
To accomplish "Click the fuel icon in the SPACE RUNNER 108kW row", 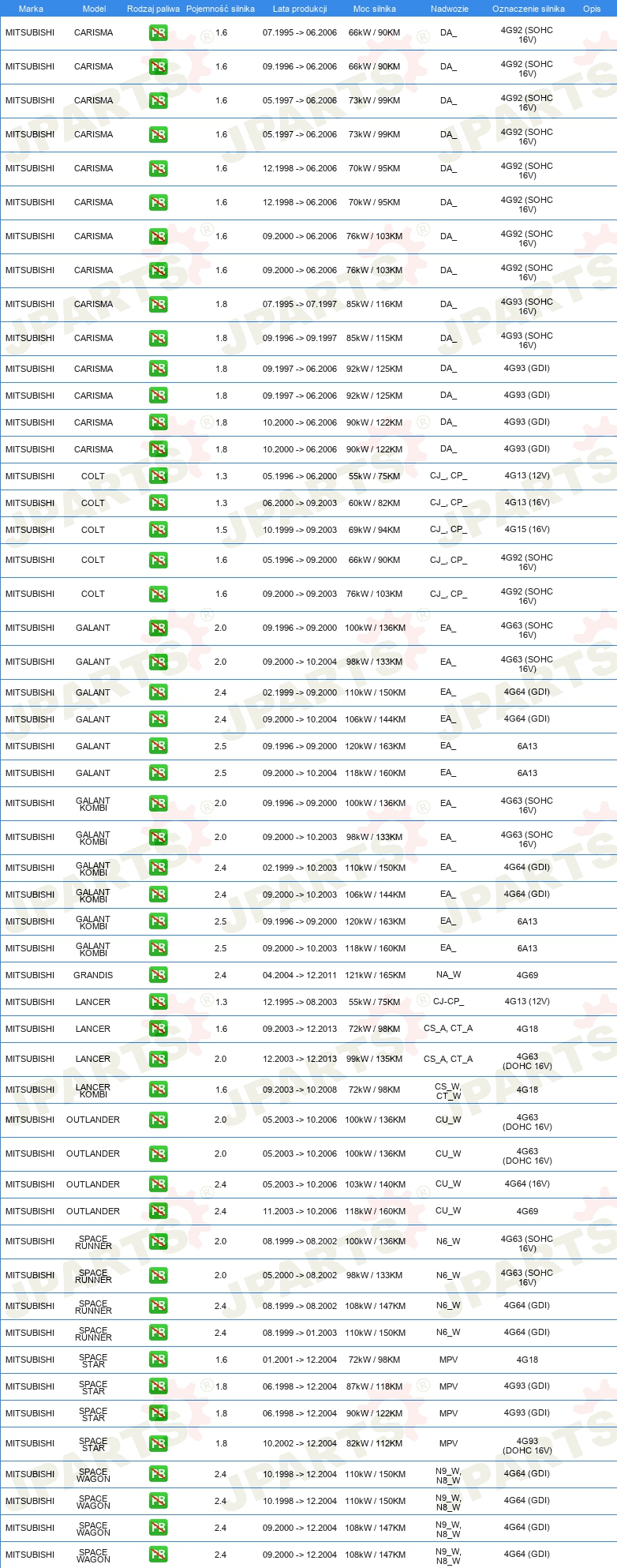I will point(158,1306).
